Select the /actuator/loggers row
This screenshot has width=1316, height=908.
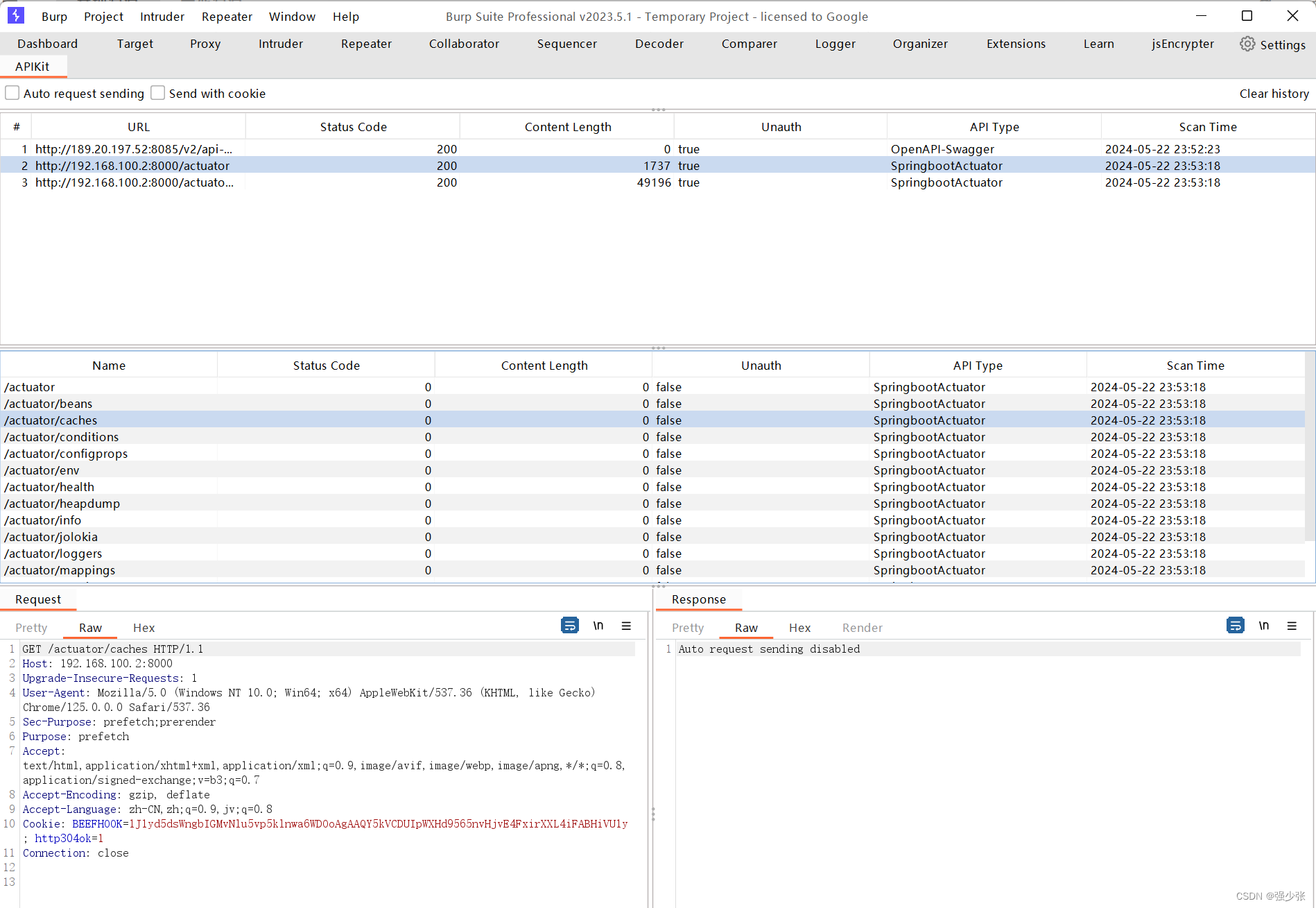pos(652,554)
